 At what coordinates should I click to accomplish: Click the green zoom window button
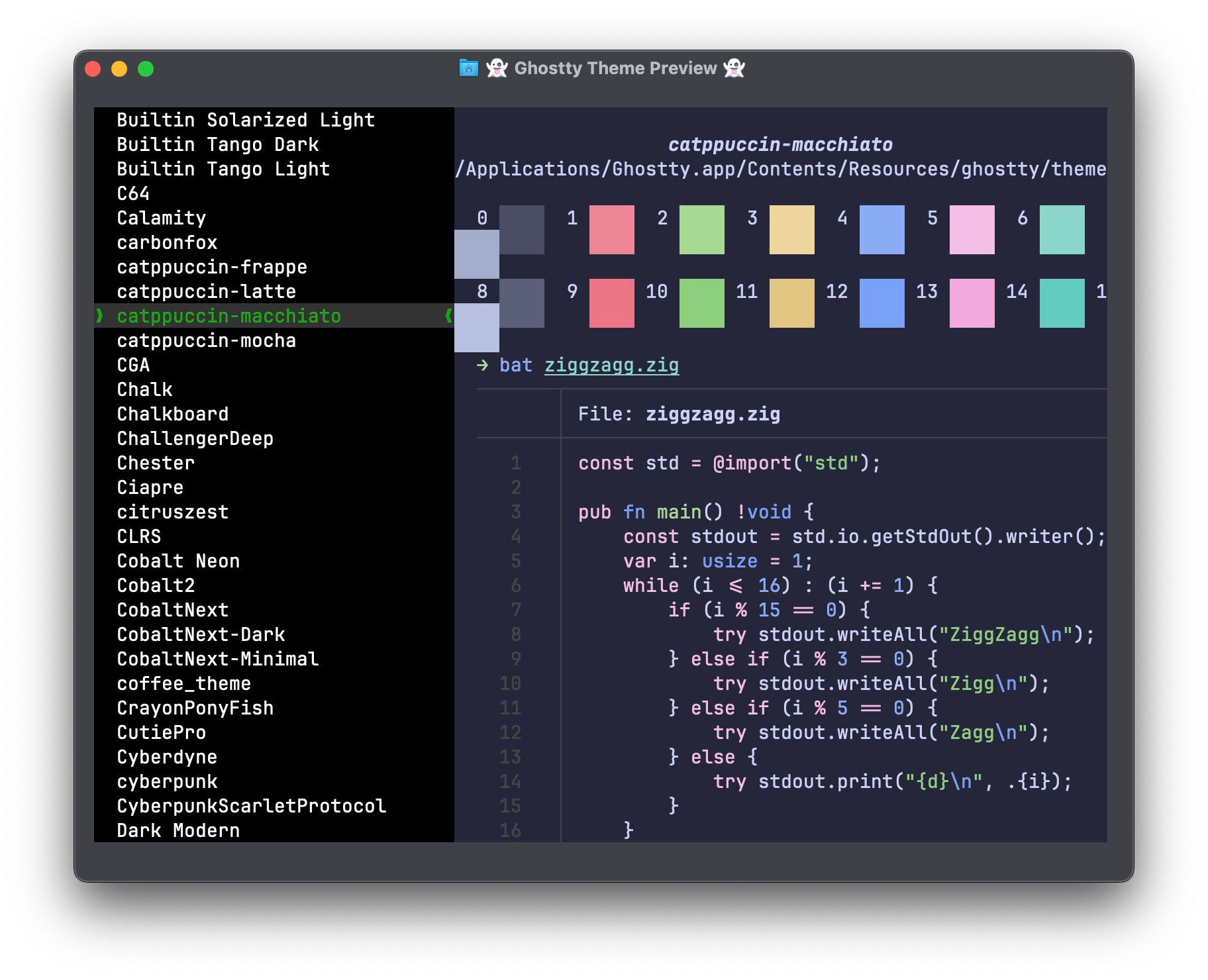146,69
